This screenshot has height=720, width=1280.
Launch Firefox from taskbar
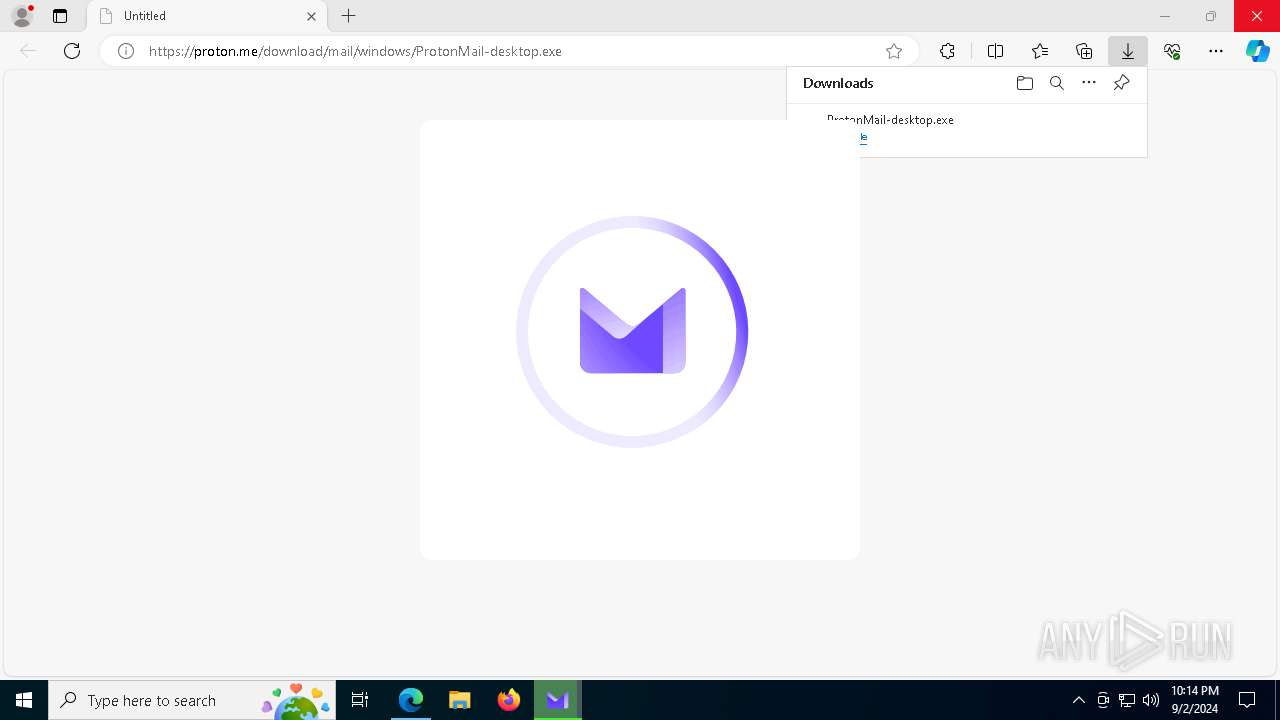pyautogui.click(x=509, y=700)
